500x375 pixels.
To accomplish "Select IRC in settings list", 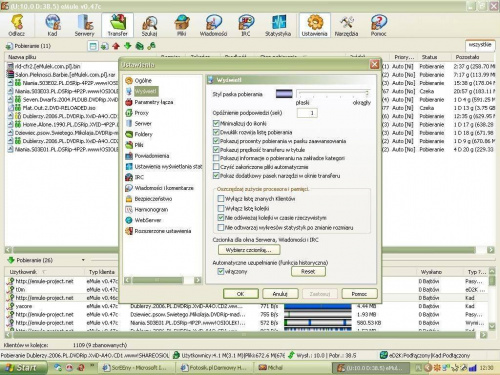I will coord(135,177).
